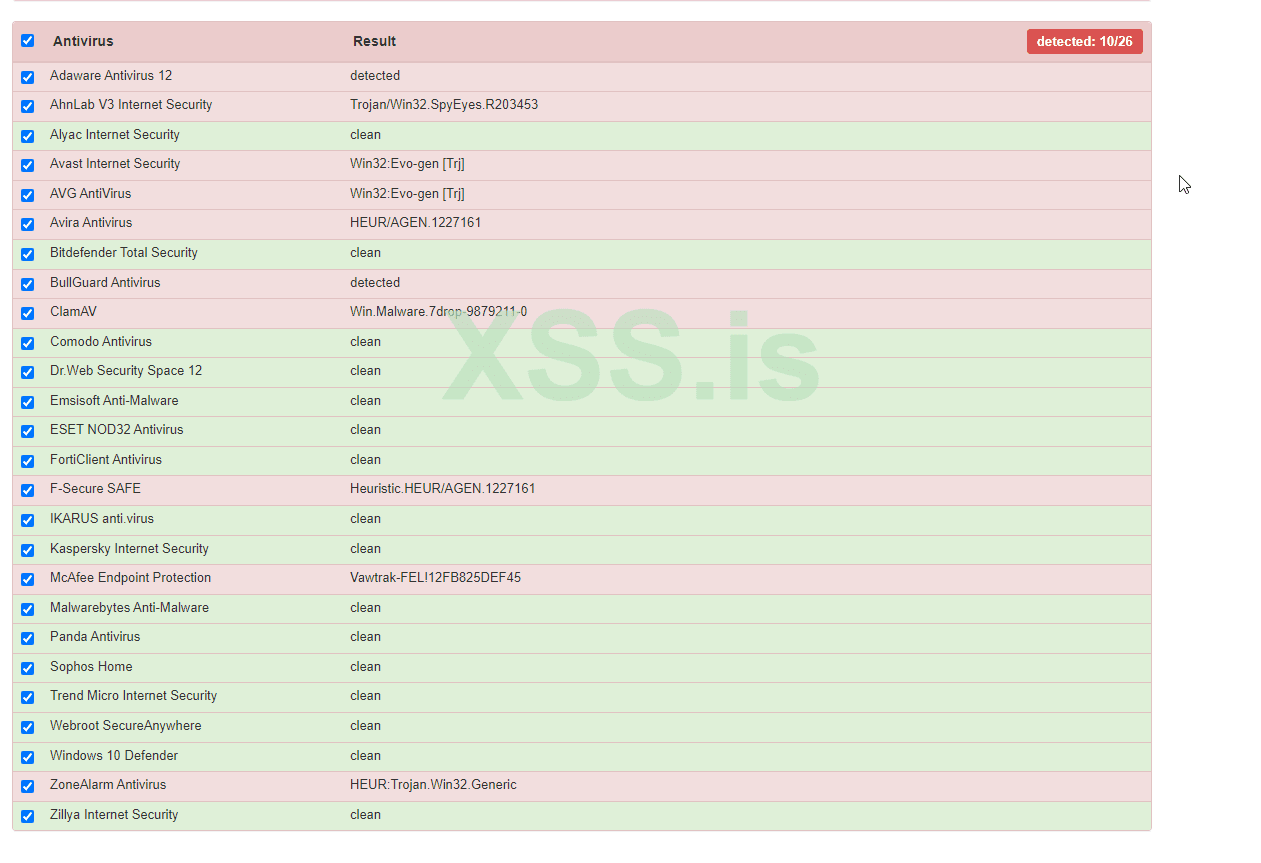Uncheck the ClamAV checkbox

click(x=28, y=313)
